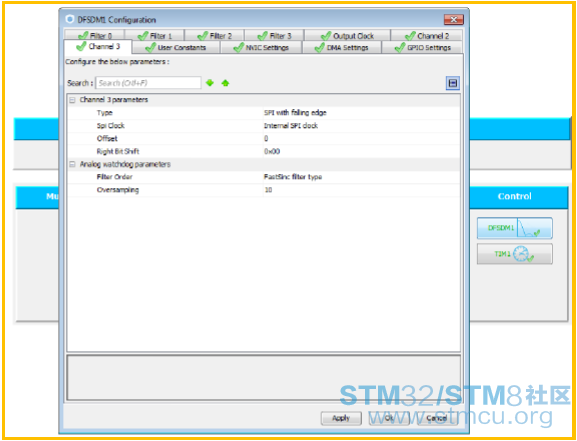Select the Spi Clock parameter row
This screenshot has height=441, width=577.
click(264, 126)
